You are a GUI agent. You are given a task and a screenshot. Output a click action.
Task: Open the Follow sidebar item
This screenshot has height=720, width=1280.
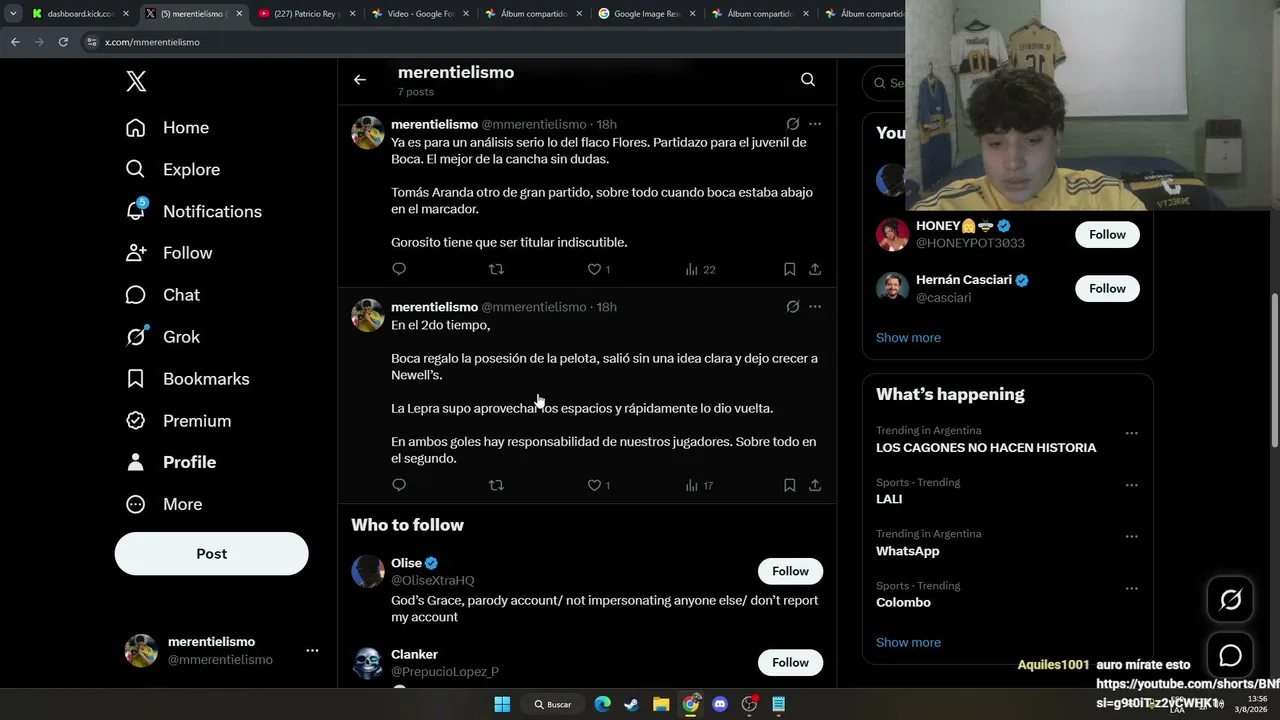[x=168, y=254]
